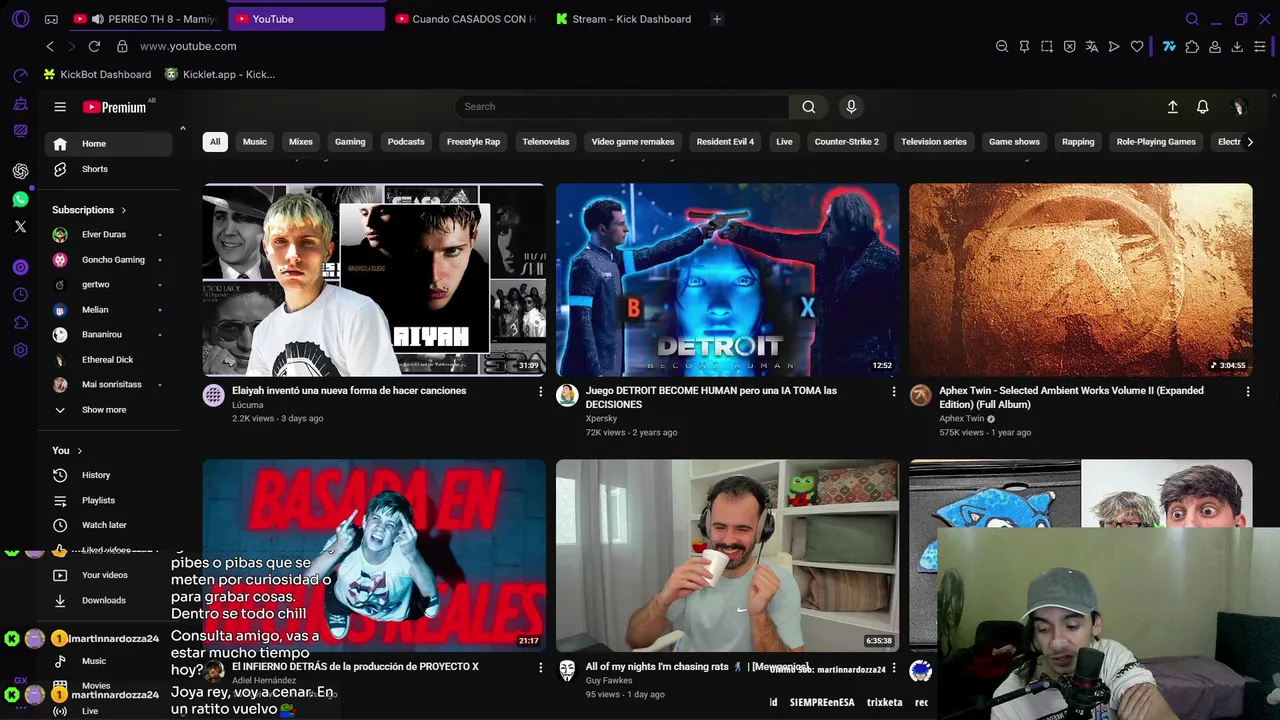The height and width of the screenshot is (720, 1280).
Task: Select the Podcasts chip
Action: point(406,142)
